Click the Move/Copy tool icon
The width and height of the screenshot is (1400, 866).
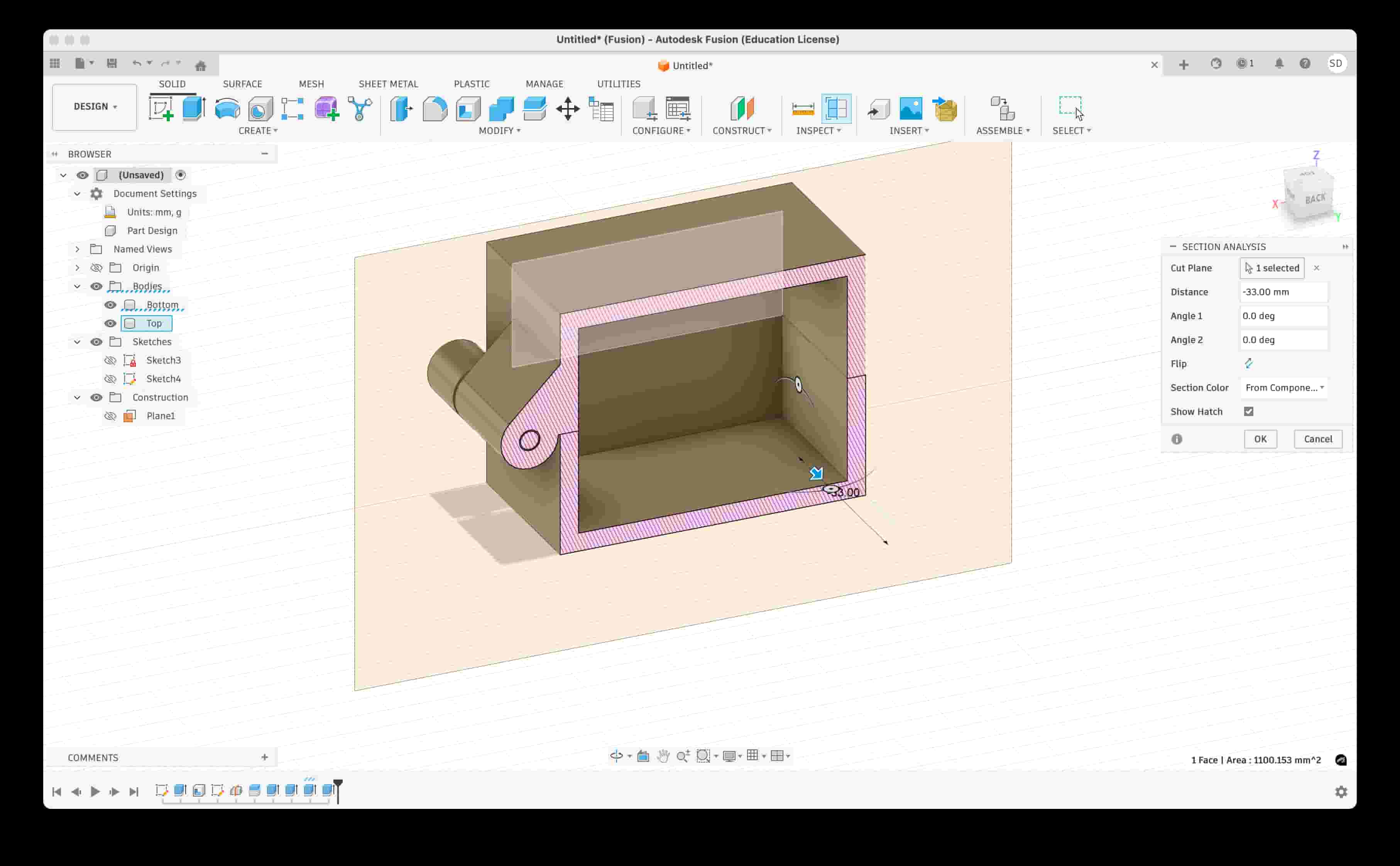[x=568, y=109]
